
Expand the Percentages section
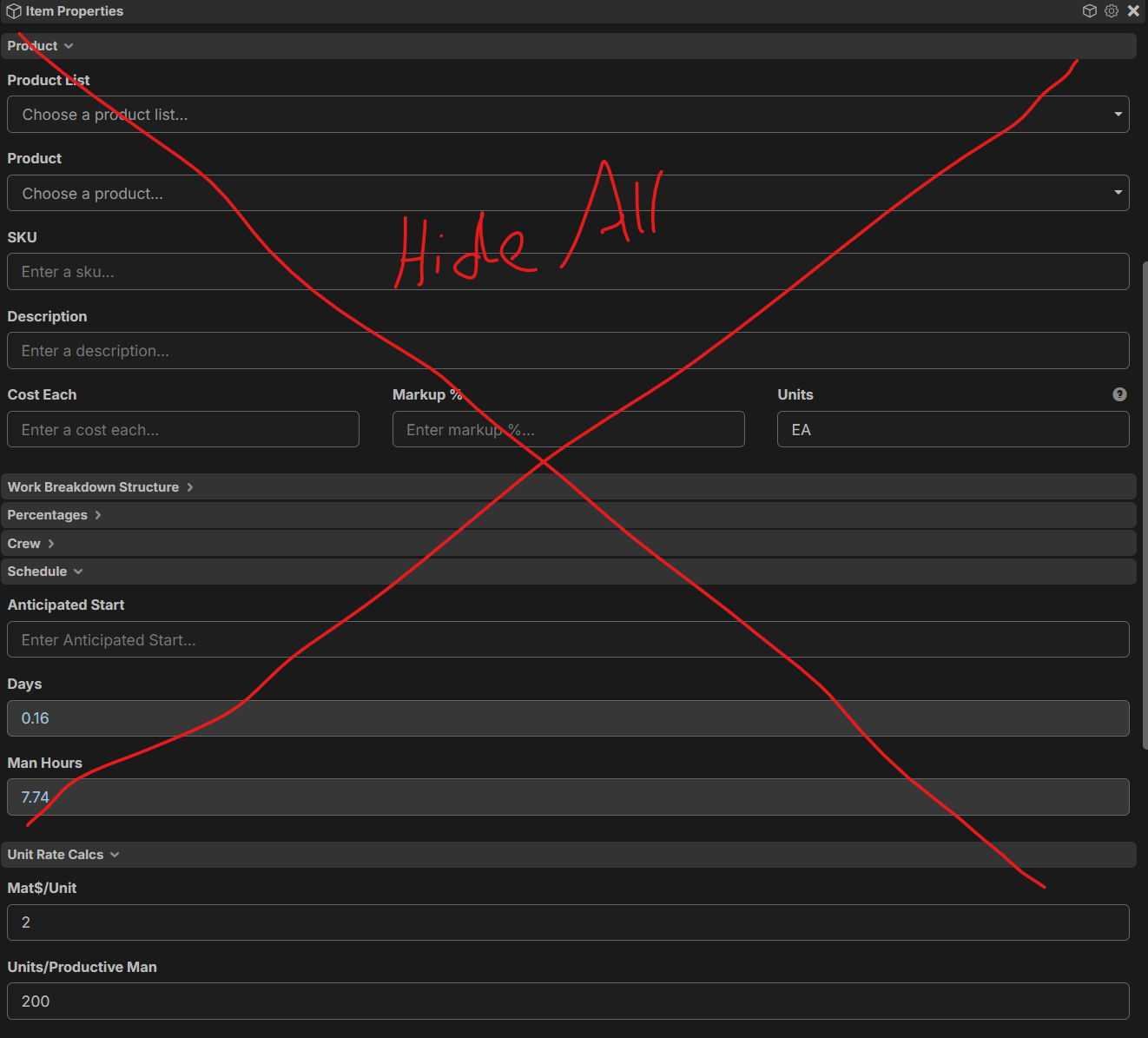click(x=54, y=515)
